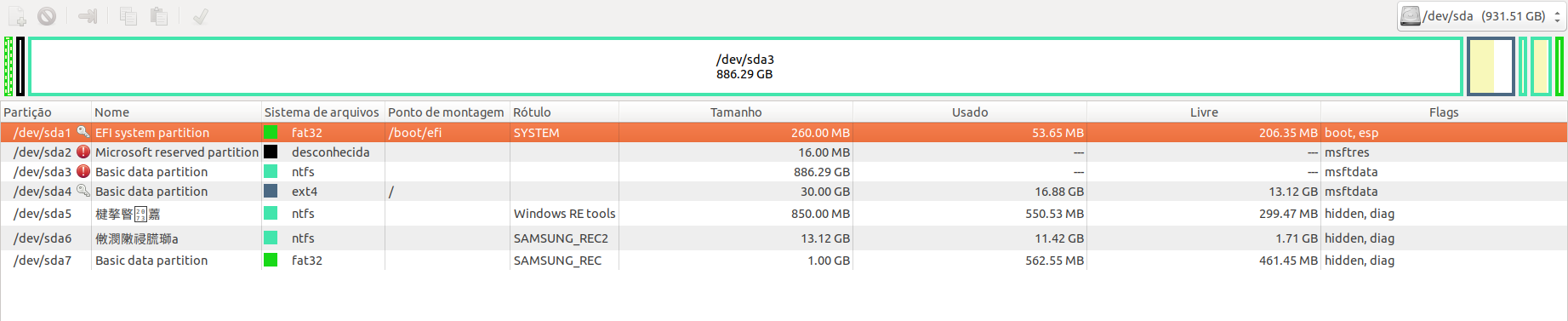Click the Resize/Move toolbar icon
The height and width of the screenshot is (321, 1568).
pos(88,16)
